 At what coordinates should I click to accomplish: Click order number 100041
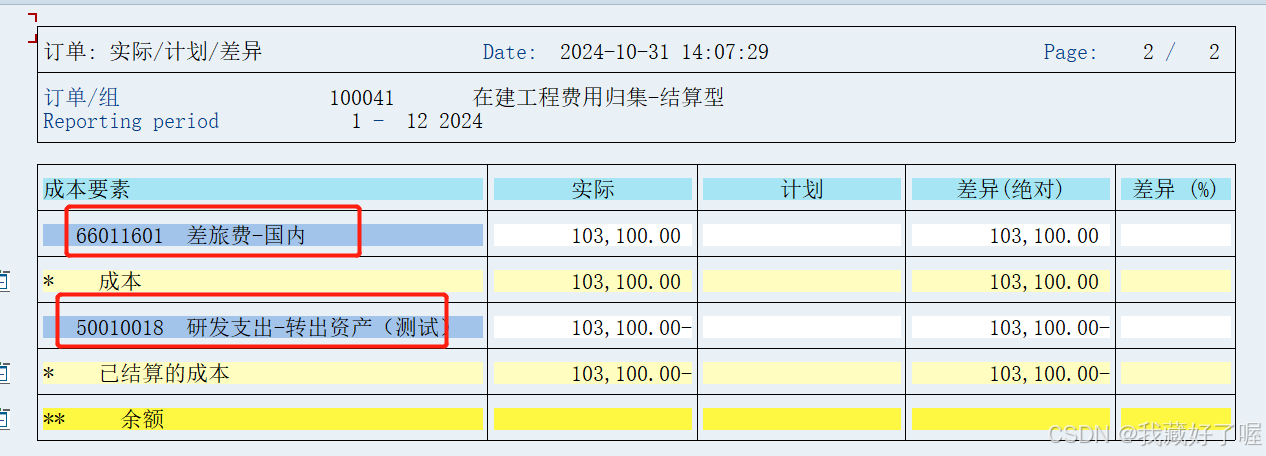362,98
